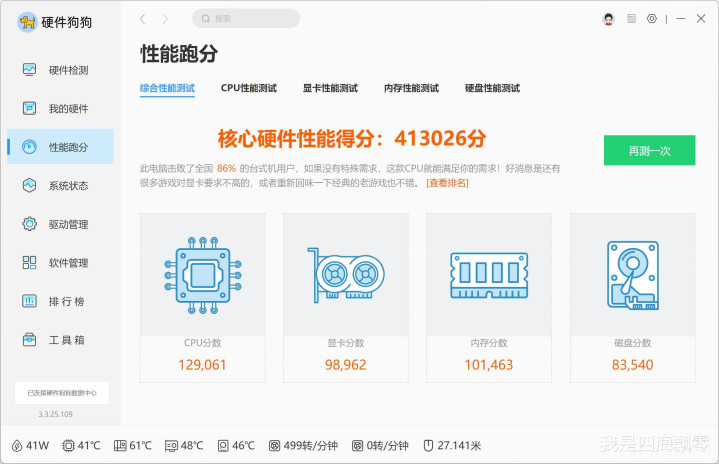Go to 驱动管理
This screenshot has width=719, height=464.
click(60, 224)
